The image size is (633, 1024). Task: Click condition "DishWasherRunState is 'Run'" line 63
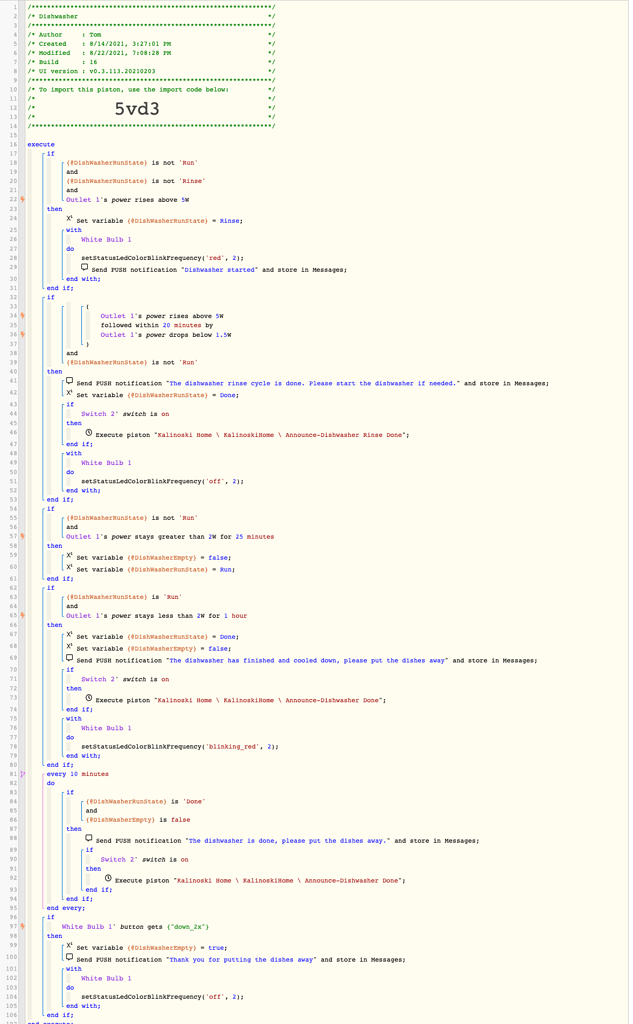coord(124,597)
